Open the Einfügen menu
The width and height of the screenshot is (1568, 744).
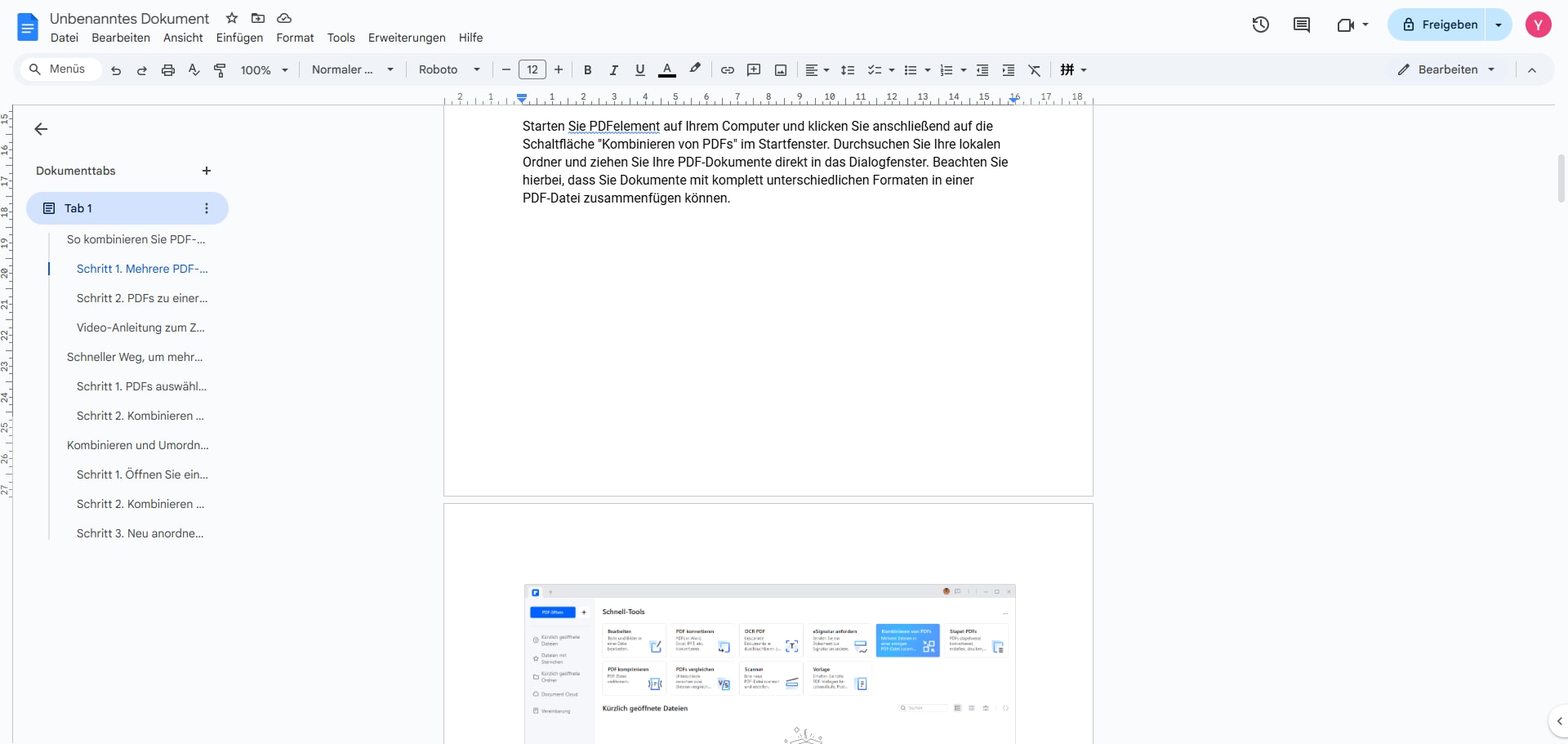coord(239,38)
